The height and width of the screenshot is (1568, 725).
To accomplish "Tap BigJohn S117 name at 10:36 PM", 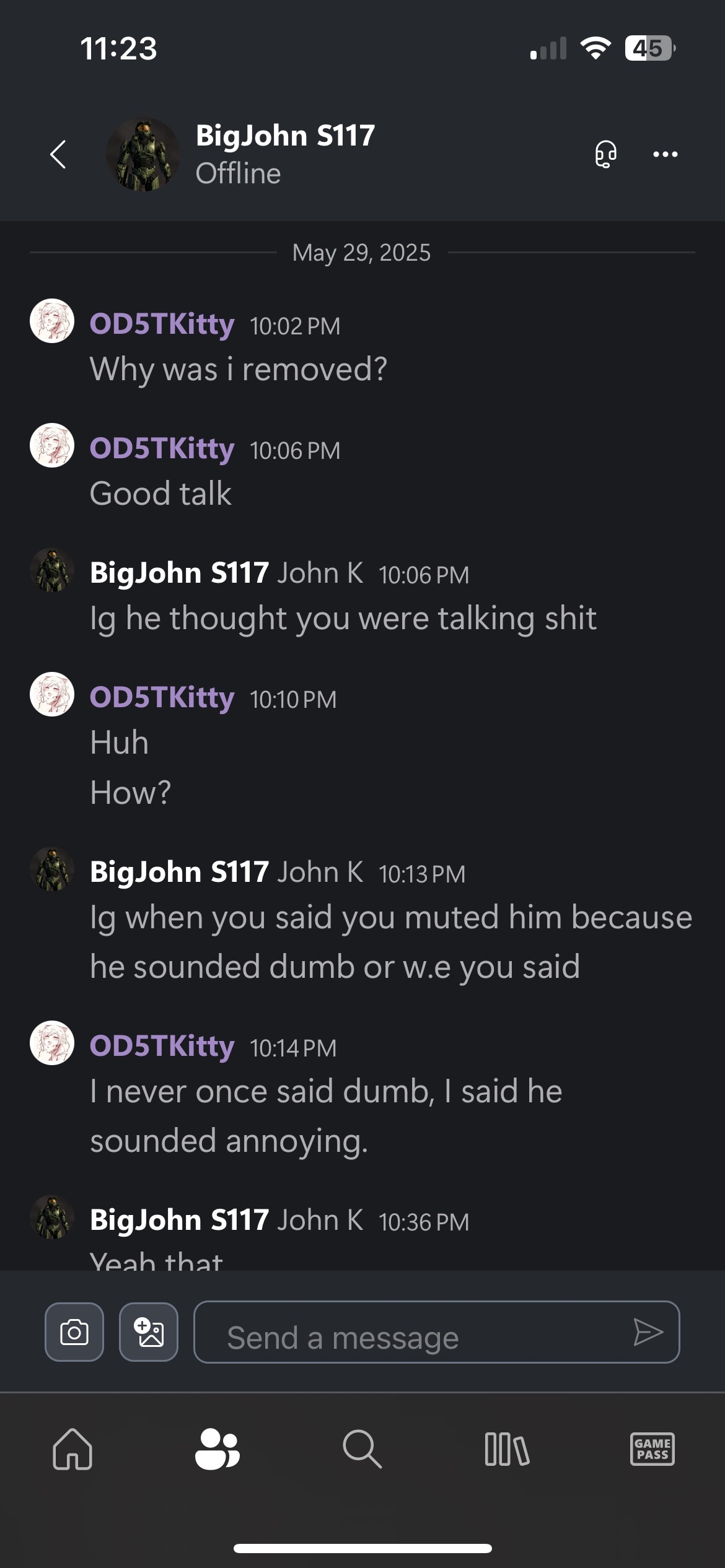I will (179, 1220).
